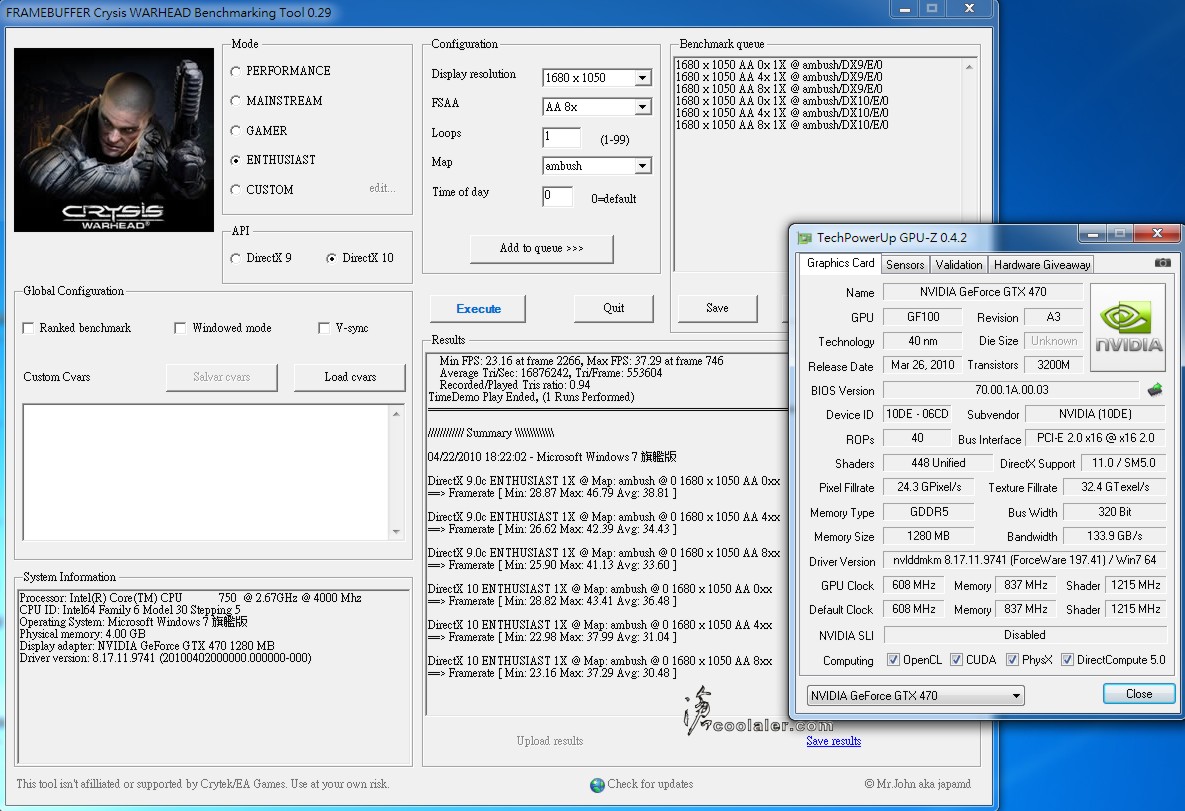Select first queue entry DX9 AA 0x
Screen dimensions: 1185x811
[778, 65]
